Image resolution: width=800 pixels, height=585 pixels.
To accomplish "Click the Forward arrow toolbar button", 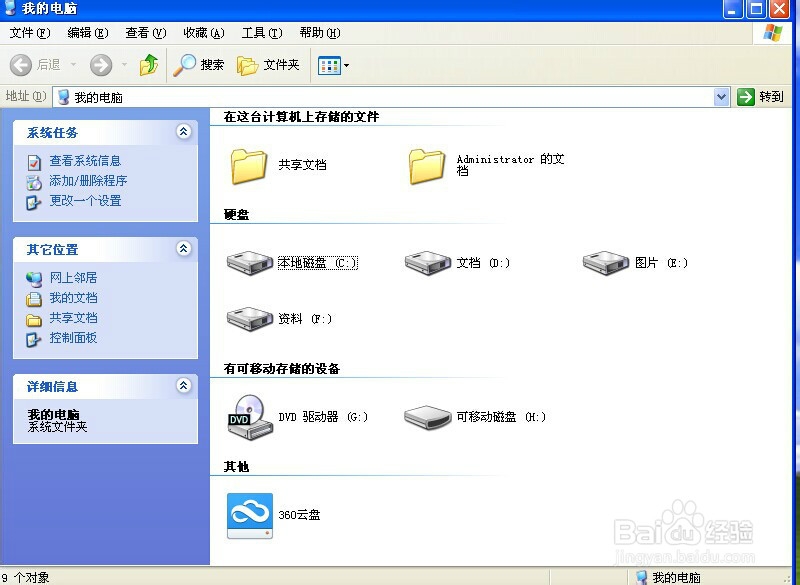I will pyautogui.click(x=101, y=65).
